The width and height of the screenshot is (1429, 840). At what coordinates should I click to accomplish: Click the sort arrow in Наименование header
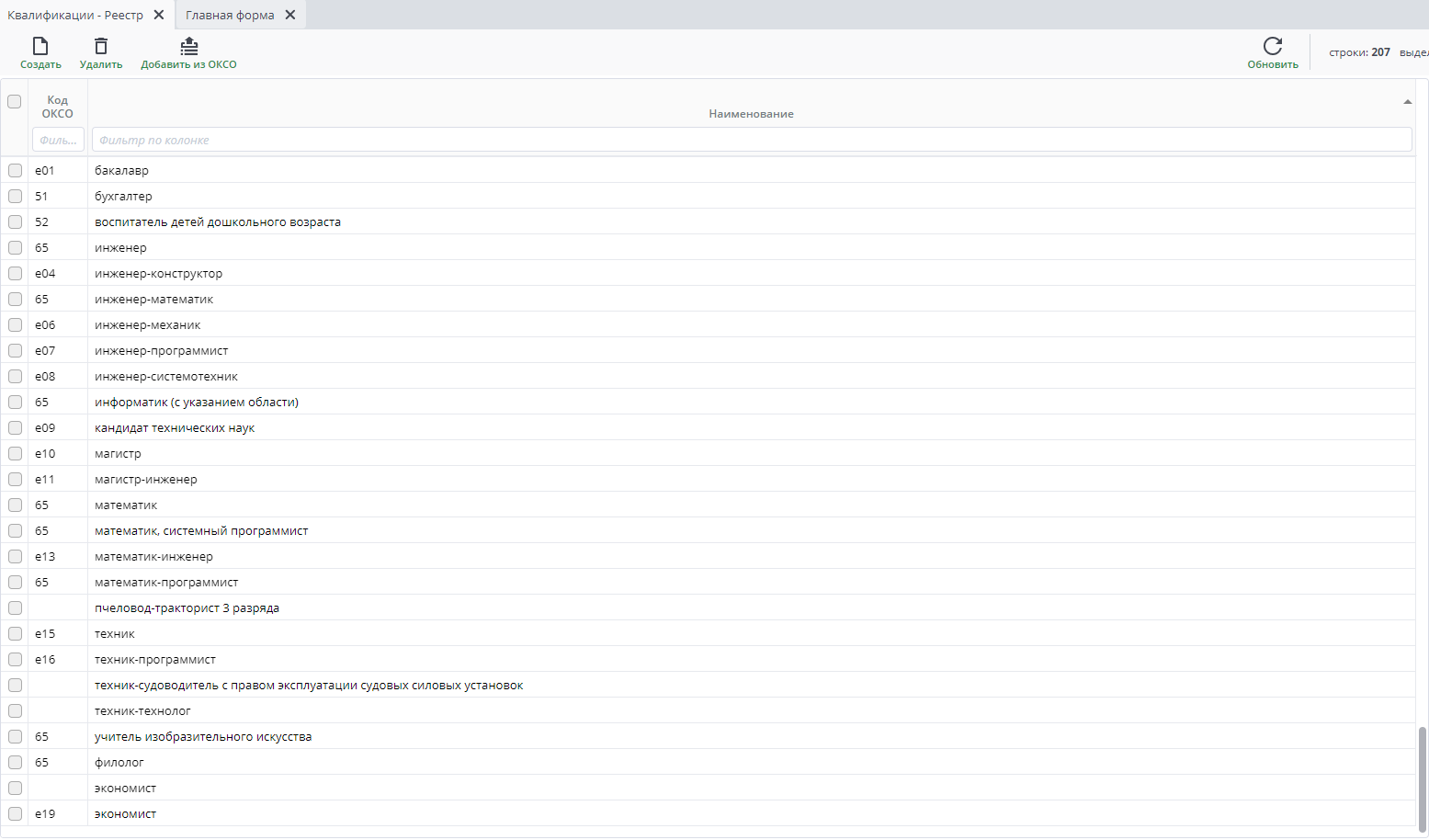point(1407,101)
